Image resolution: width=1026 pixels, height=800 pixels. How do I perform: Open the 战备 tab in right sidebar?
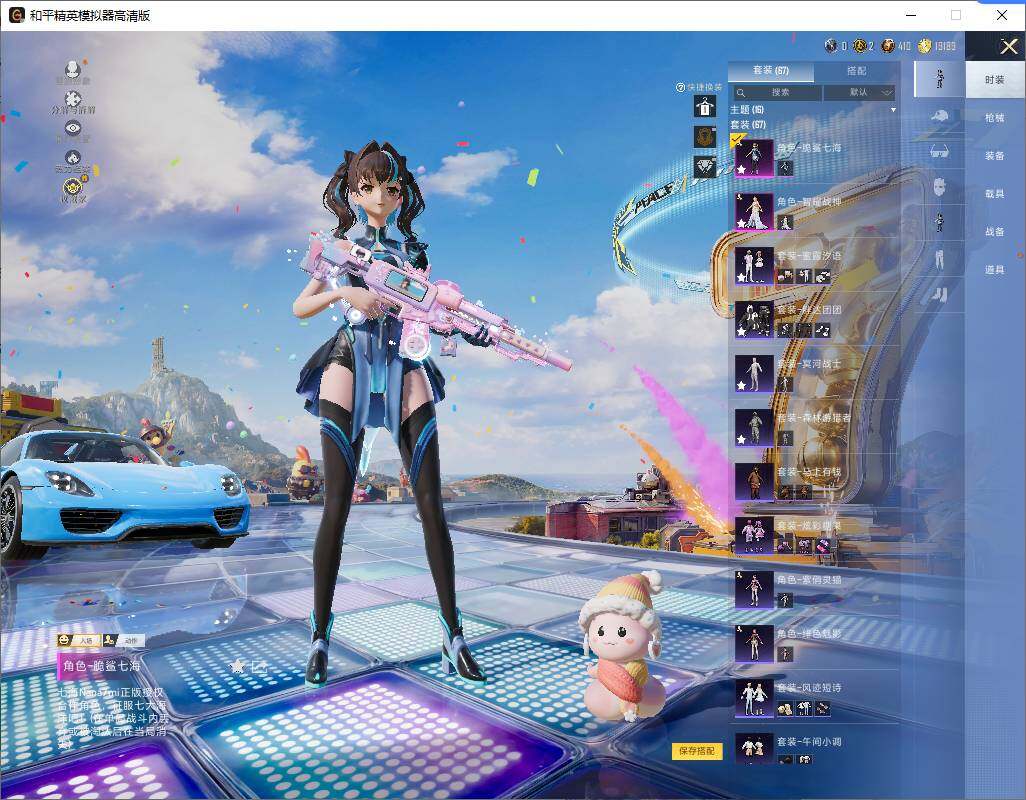coord(995,232)
